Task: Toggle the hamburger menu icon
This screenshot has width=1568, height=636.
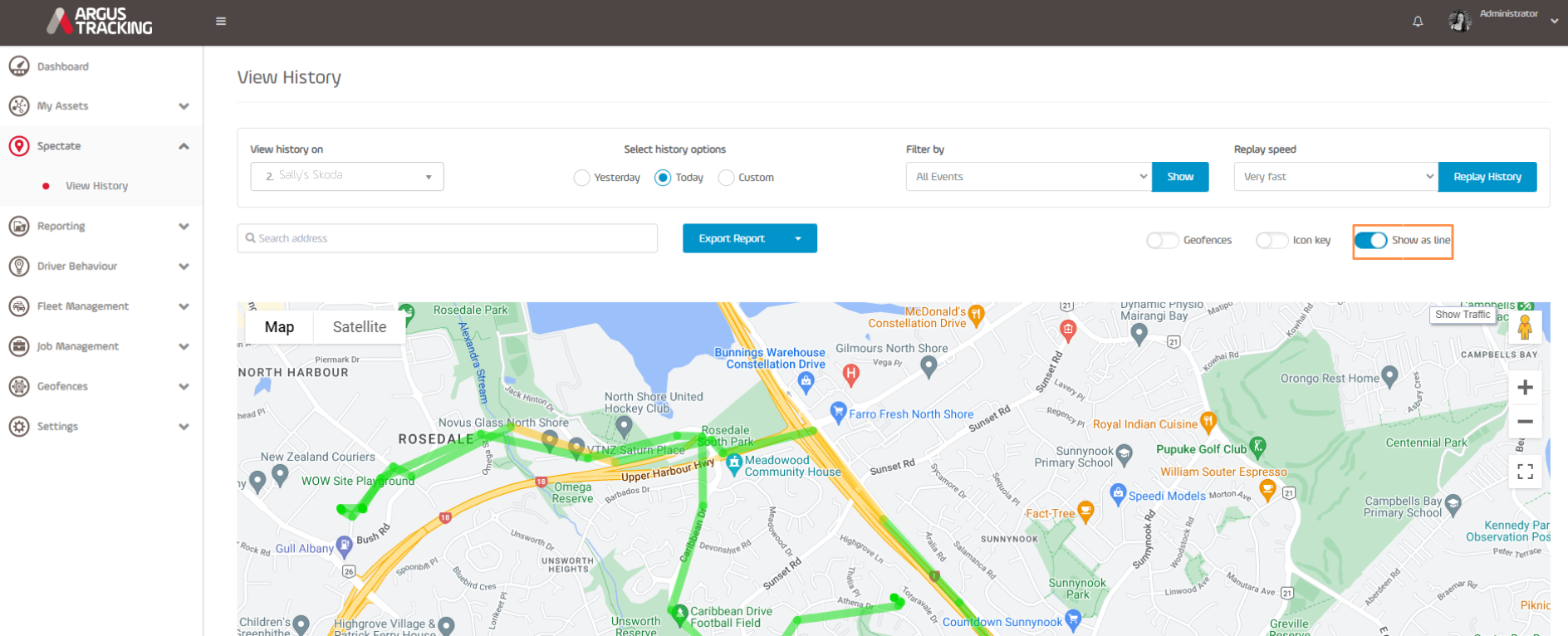Action: coord(221,22)
